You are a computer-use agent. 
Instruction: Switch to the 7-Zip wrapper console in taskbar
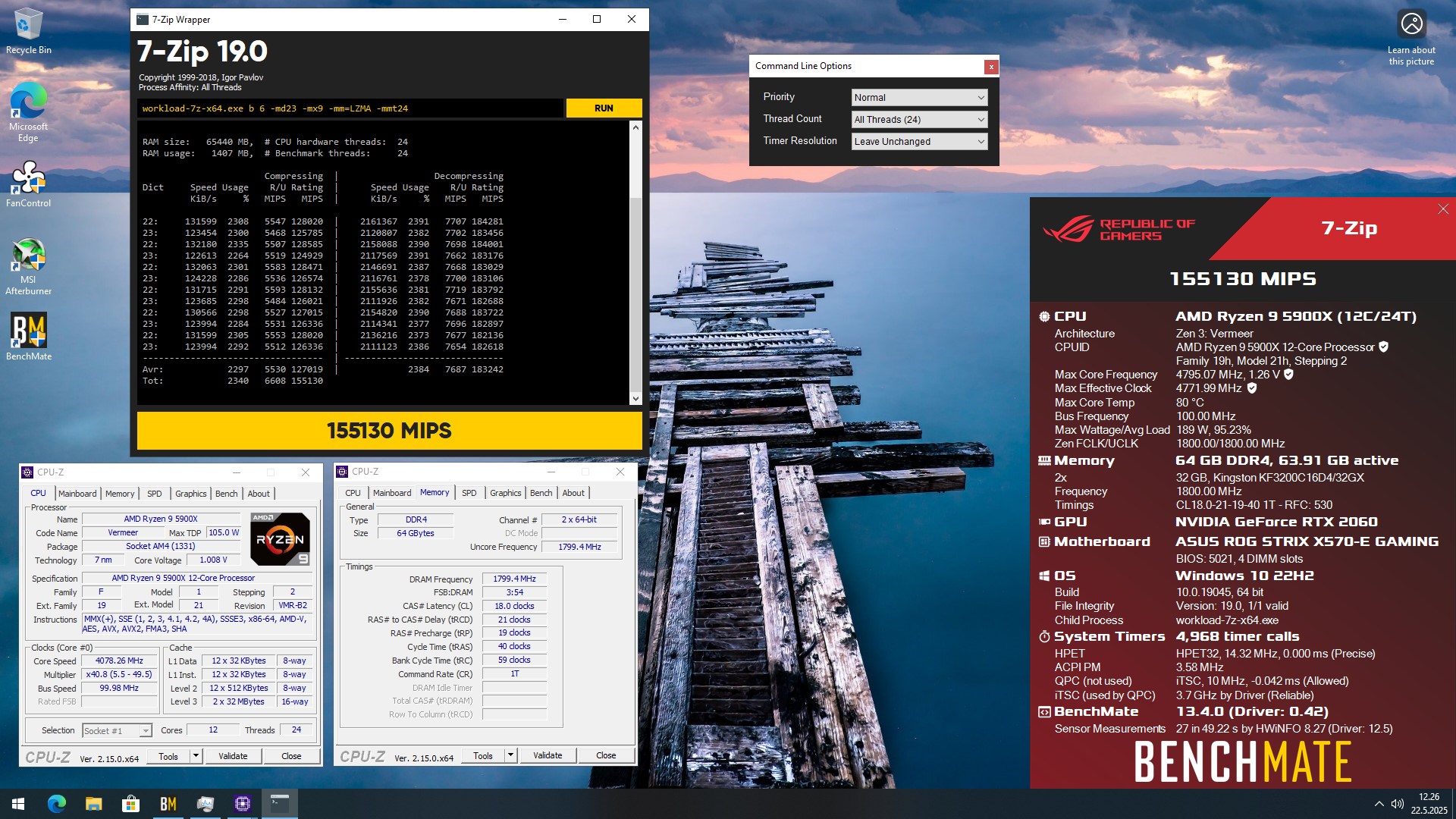[280, 804]
